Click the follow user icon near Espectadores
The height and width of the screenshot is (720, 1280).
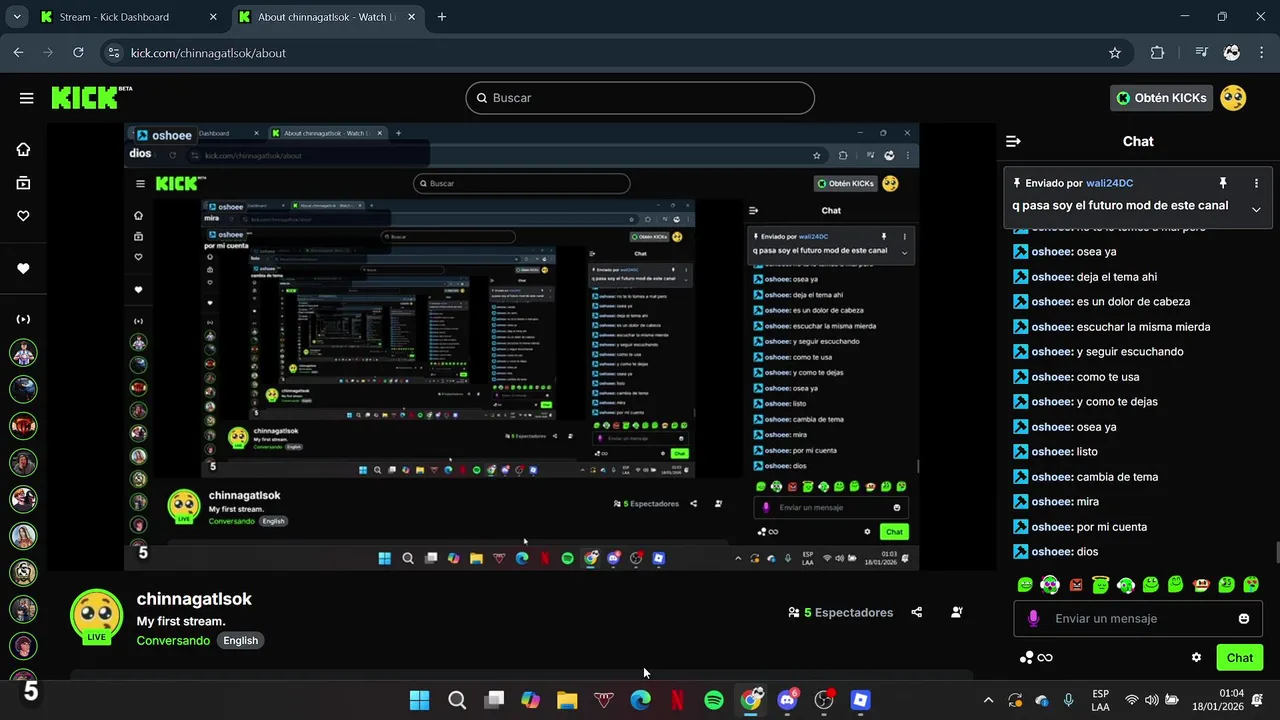pyautogui.click(x=957, y=612)
